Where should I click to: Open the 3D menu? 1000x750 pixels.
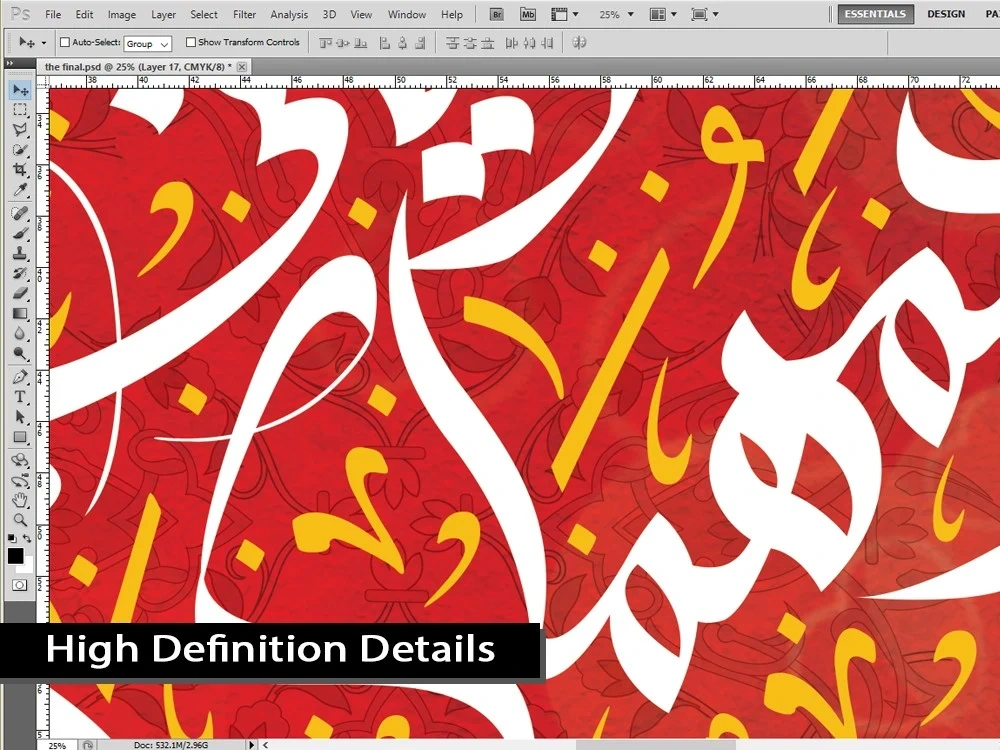pyautogui.click(x=329, y=14)
